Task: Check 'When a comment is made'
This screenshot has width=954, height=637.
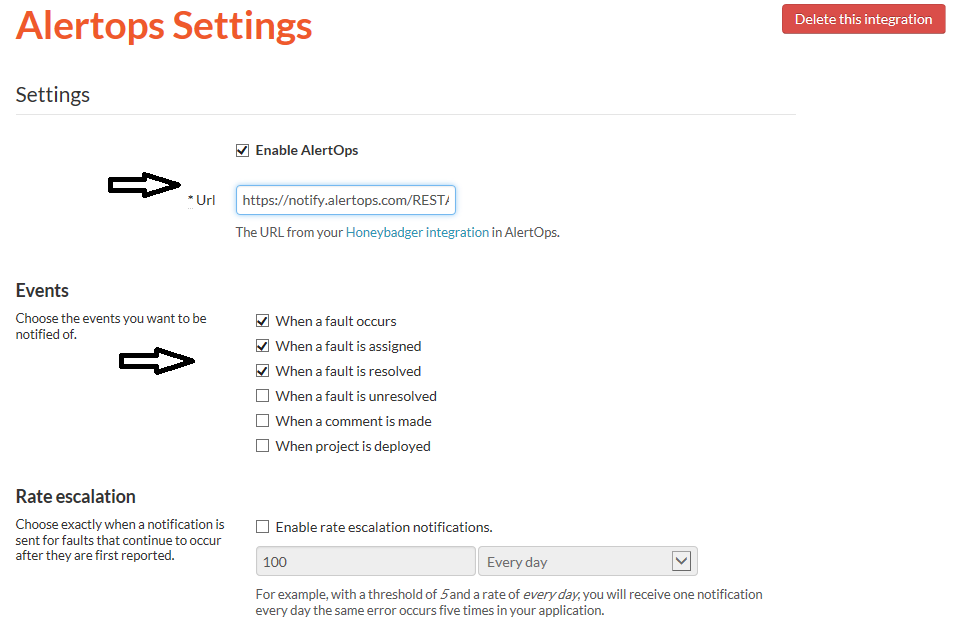Action: point(263,421)
